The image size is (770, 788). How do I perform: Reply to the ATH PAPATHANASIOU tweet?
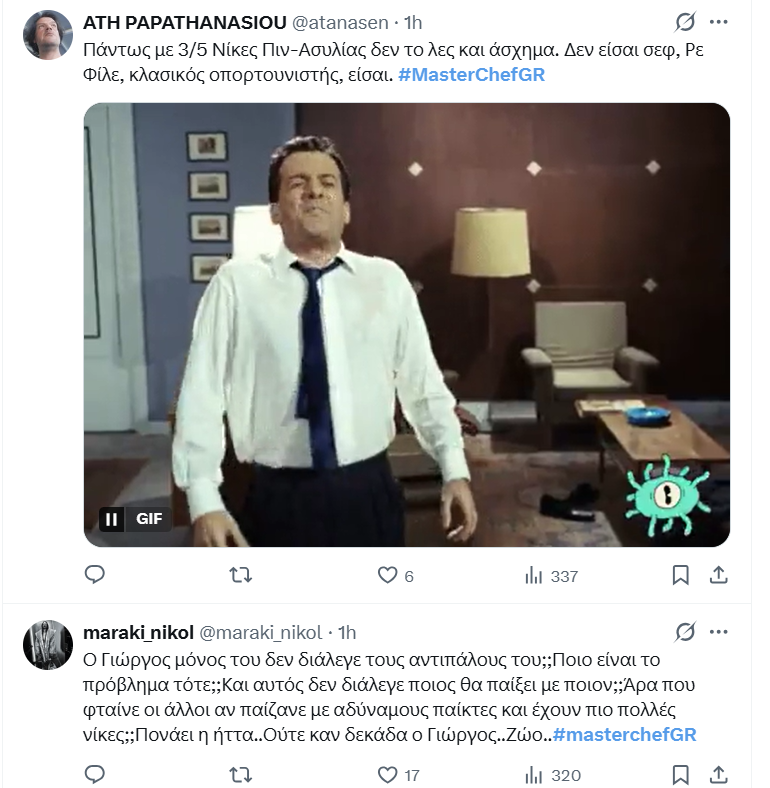[x=95, y=575]
